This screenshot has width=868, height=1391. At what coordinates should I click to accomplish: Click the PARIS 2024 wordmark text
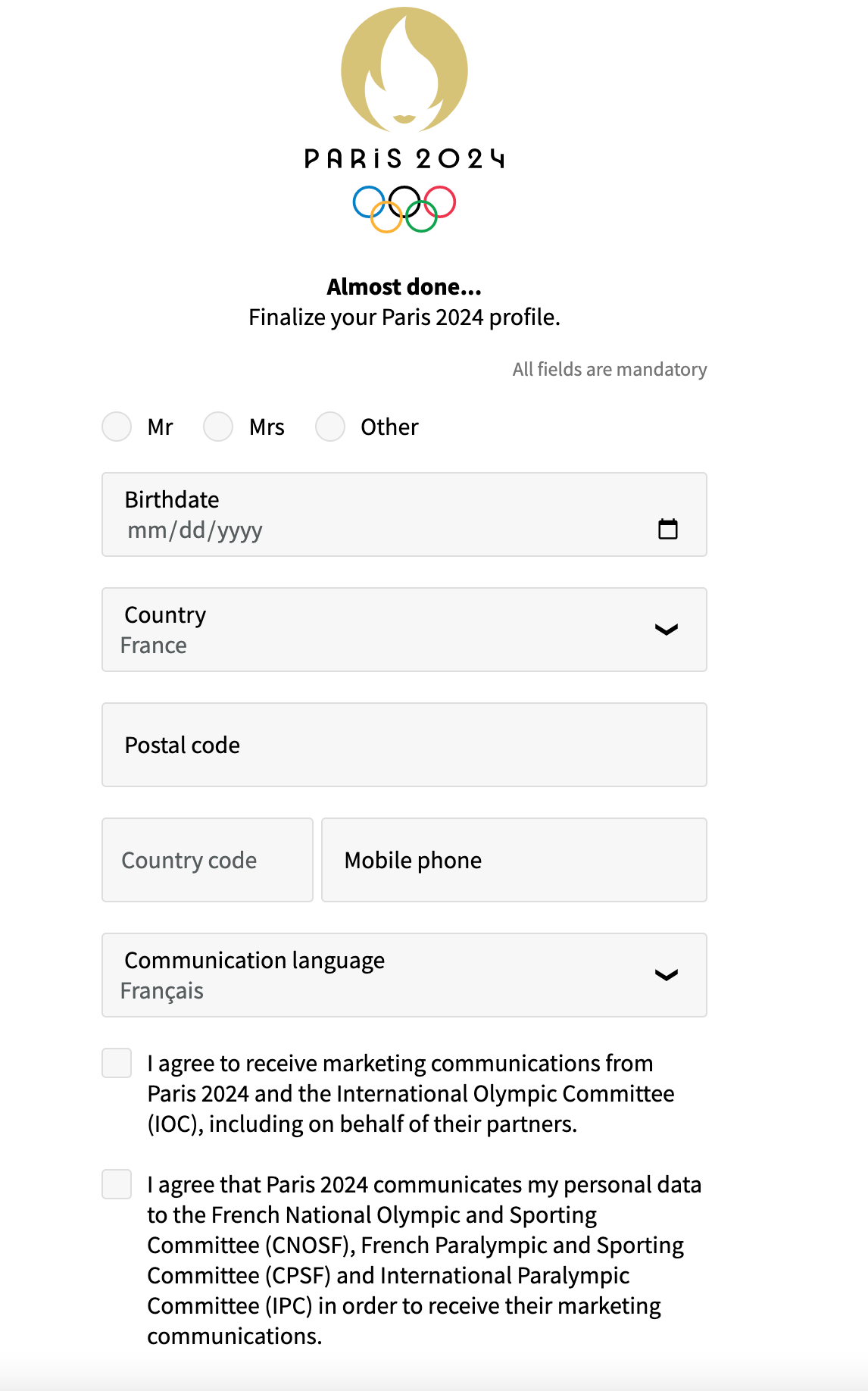[x=404, y=158]
